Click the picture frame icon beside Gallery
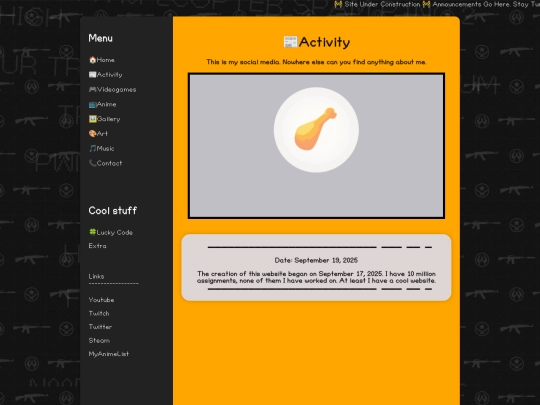This screenshot has width=540, height=405. point(92,119)
